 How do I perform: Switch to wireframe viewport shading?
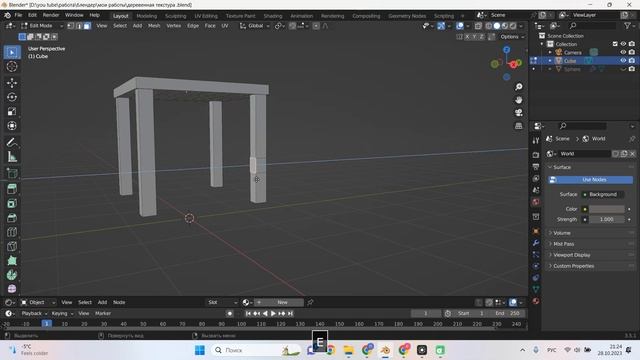489,26
